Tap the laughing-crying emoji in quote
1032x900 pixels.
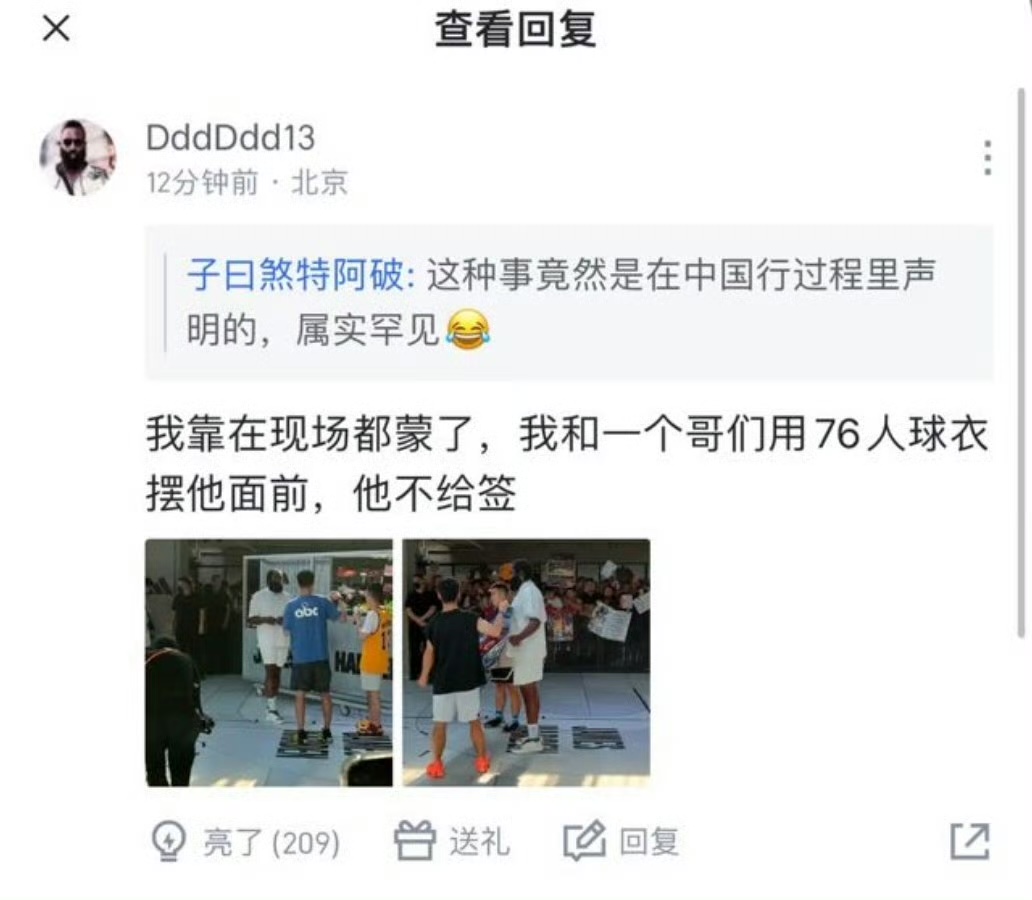point(469,329)
